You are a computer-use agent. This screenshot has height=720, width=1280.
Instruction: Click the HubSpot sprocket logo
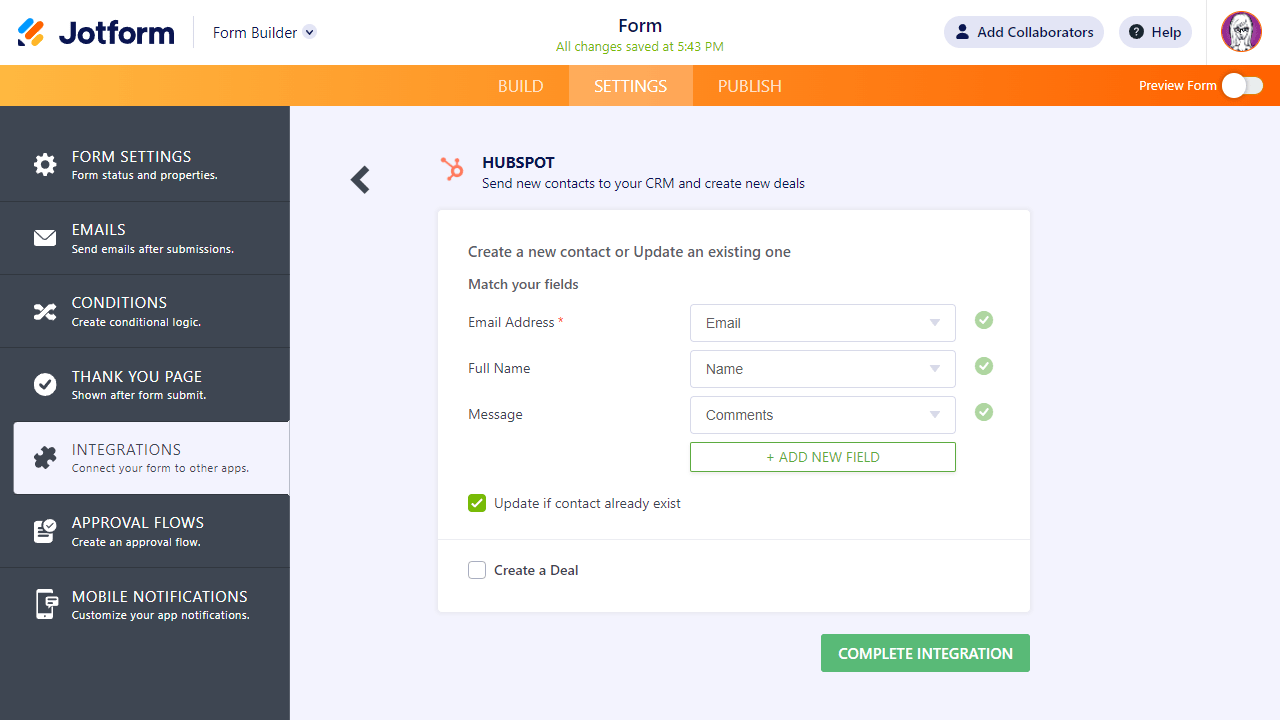[x=452, y=169]
